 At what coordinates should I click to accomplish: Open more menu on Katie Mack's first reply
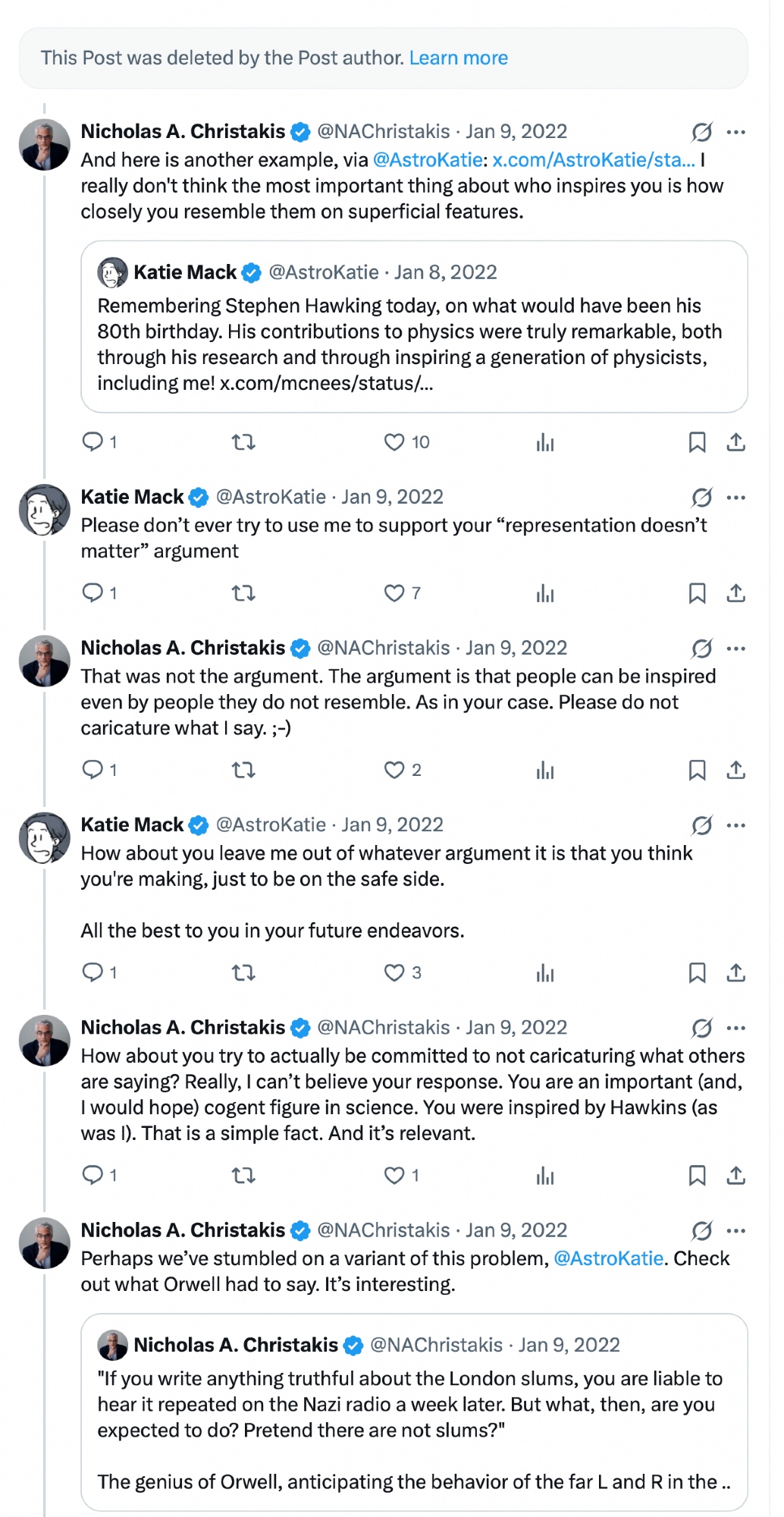[735, 498]
